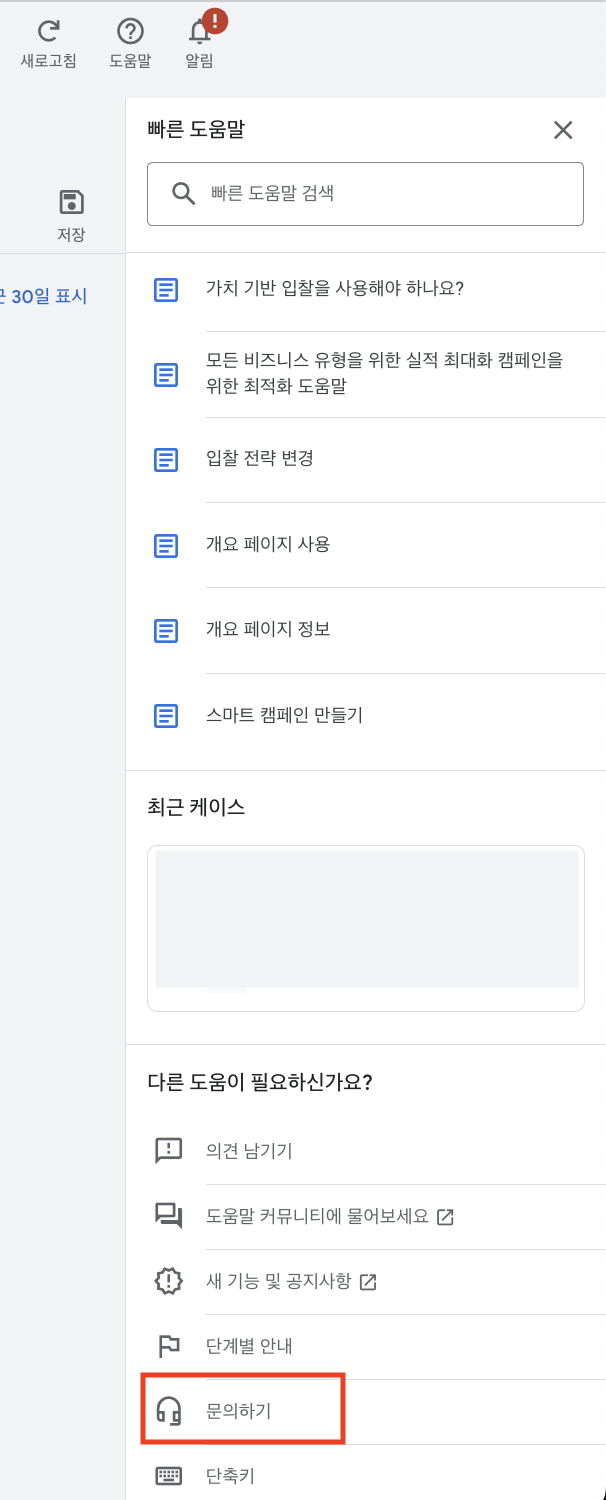Select the 의견 남기기 feedback icon

pos(168,1150)
